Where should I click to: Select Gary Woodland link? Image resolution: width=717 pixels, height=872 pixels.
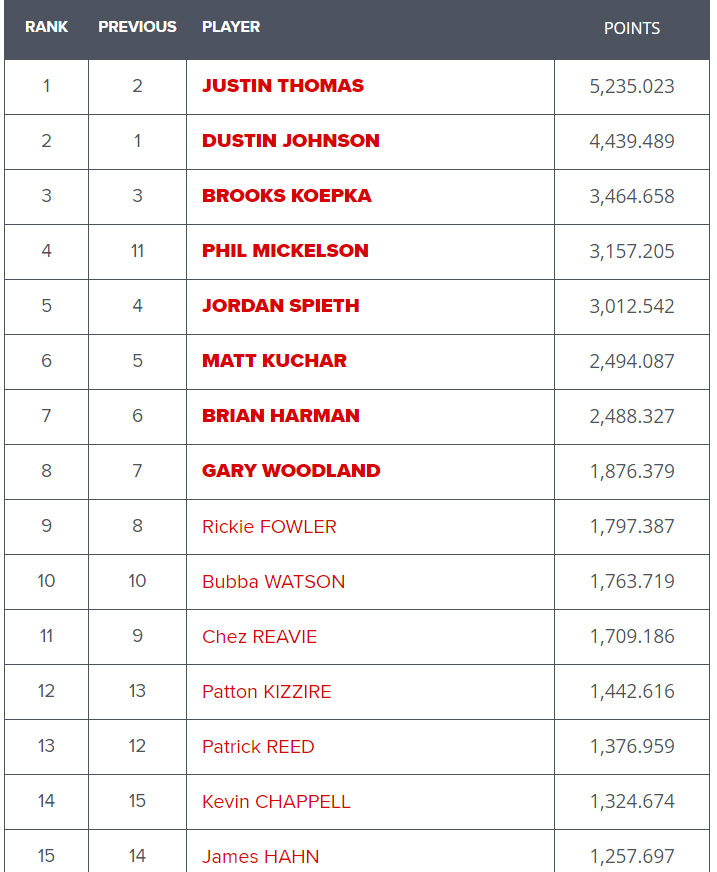click(291, 471)
